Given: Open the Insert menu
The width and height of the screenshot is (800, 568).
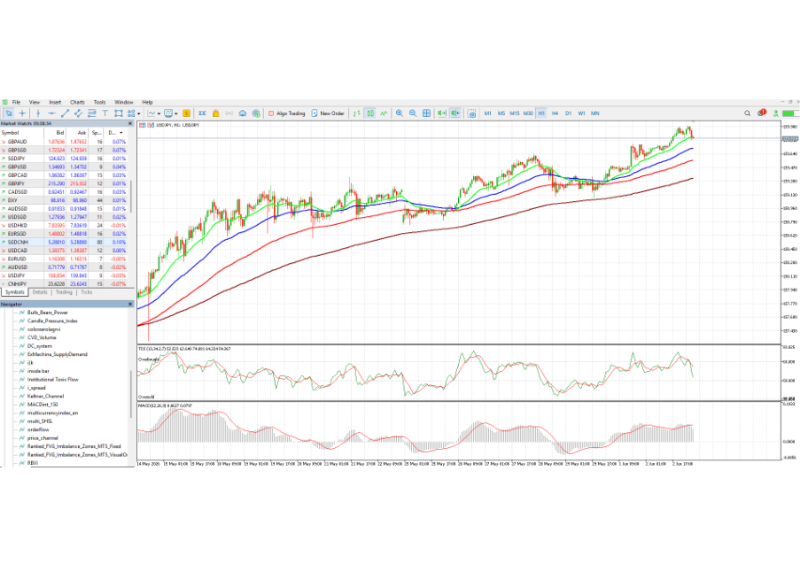Looking at the screenshot, I should [55, 102].
